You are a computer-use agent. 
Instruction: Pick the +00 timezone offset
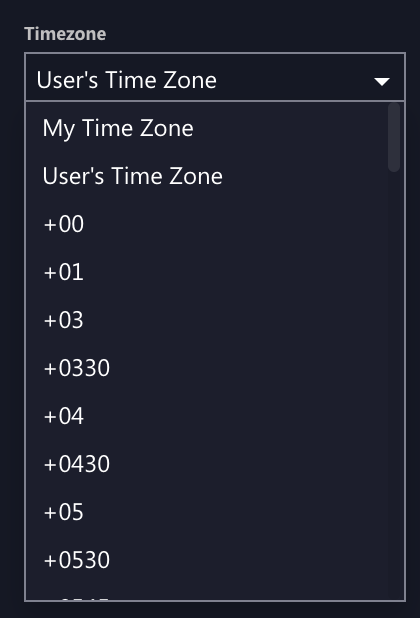tap(206, 224)
